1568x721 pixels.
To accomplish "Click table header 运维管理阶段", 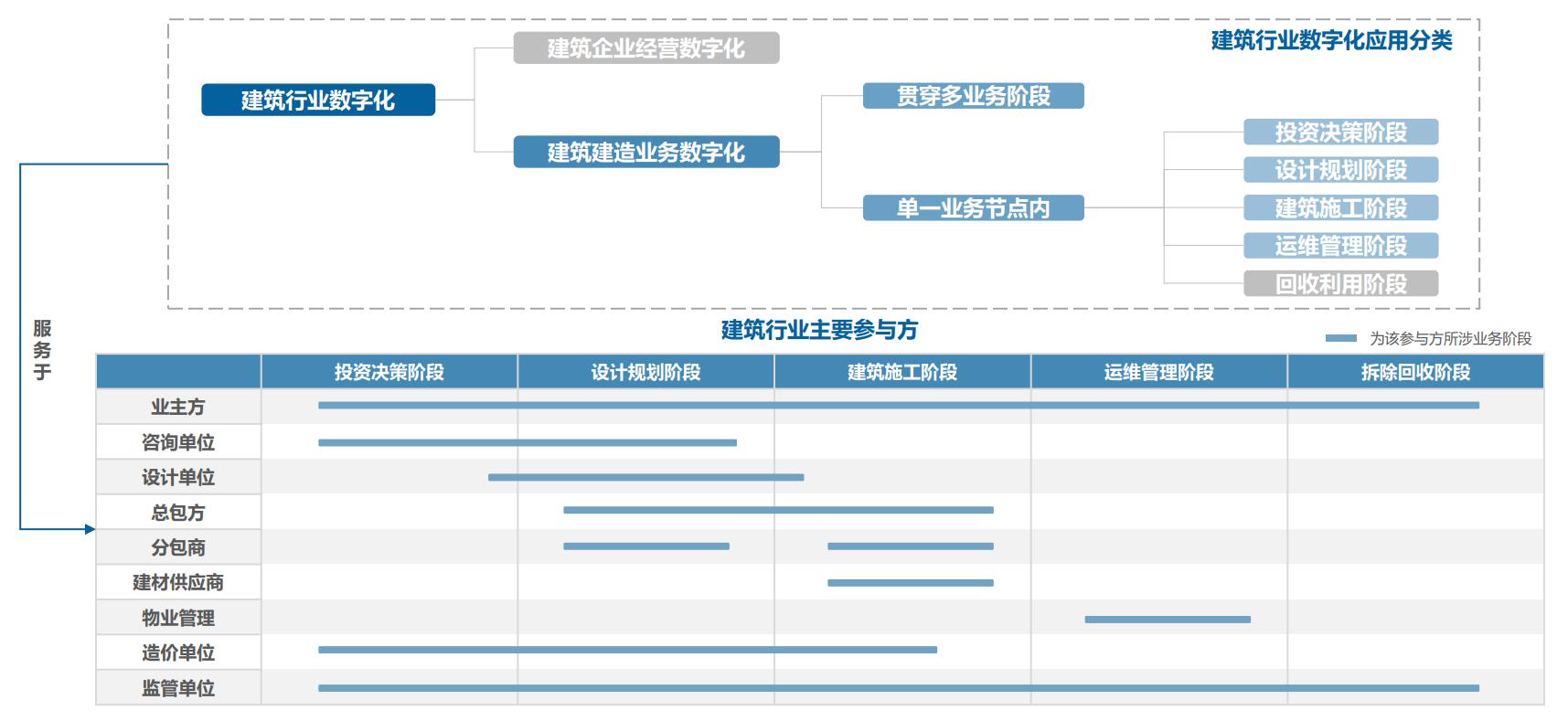I will click(1159, 372).
